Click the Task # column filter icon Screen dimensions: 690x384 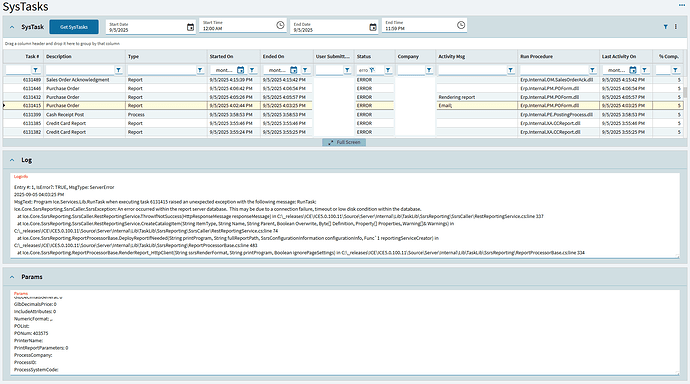(36, 70)
